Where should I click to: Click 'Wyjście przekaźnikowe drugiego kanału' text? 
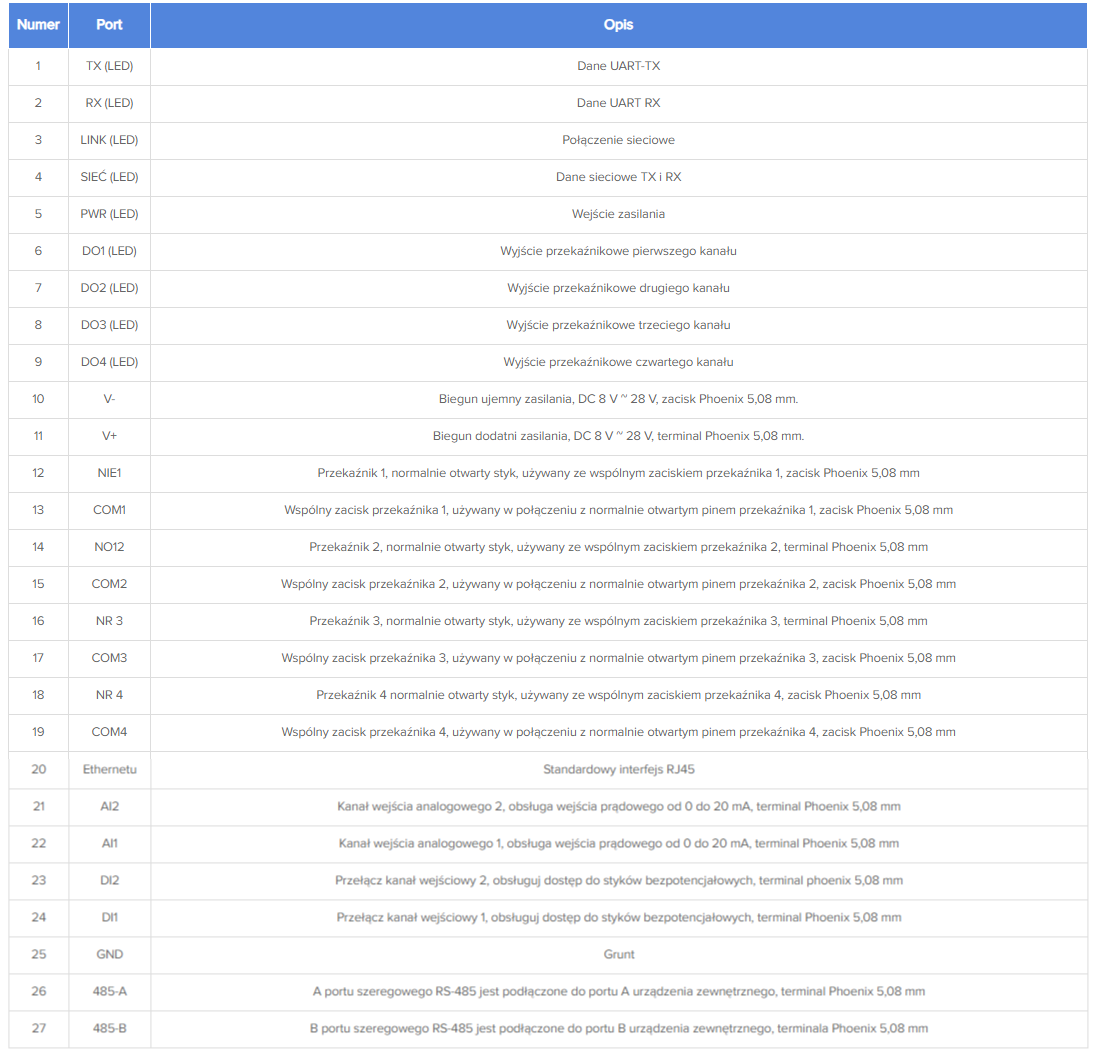coord(619,288)
